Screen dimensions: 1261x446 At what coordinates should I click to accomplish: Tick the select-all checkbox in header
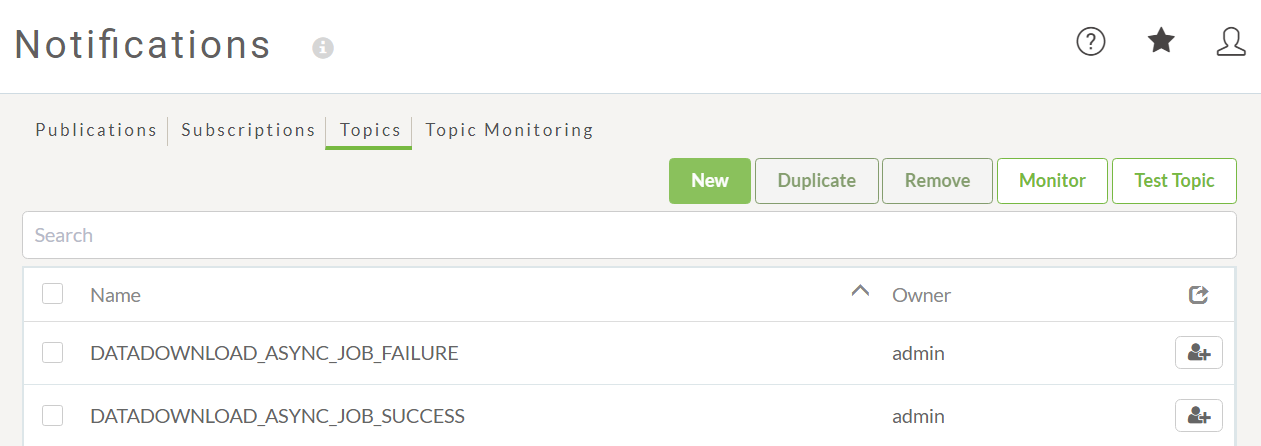(x=53, y=294)
